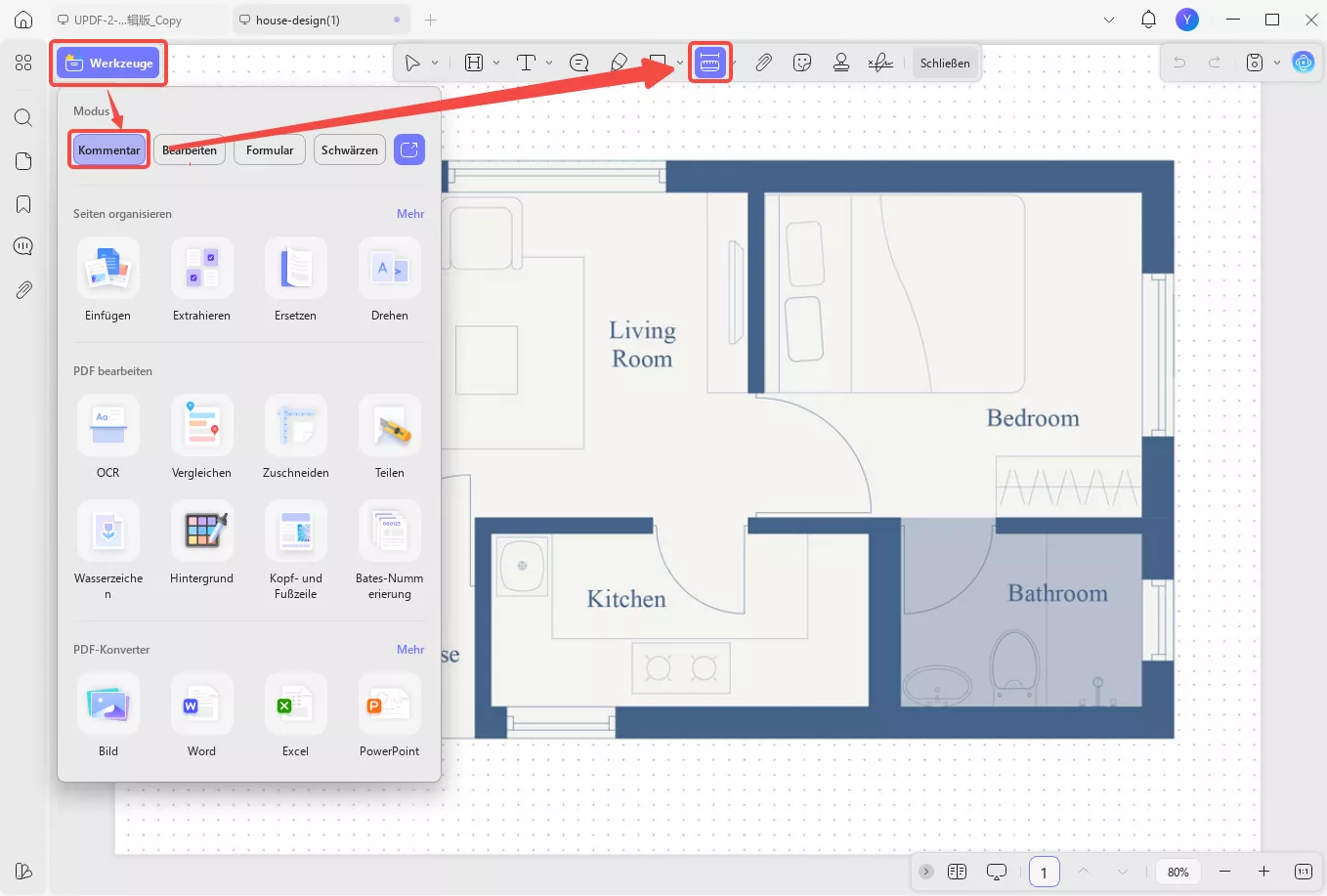Select the sticker tool
Screen dimensions: 1327x896
pyautogui.click(x=802, y=64)
